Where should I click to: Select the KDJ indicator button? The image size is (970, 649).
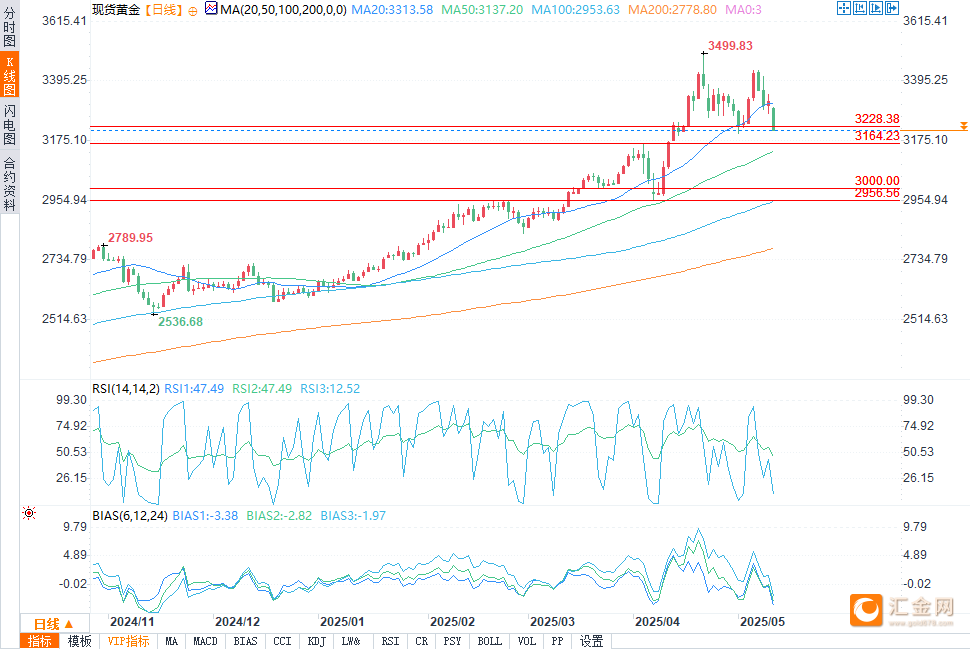316,641
